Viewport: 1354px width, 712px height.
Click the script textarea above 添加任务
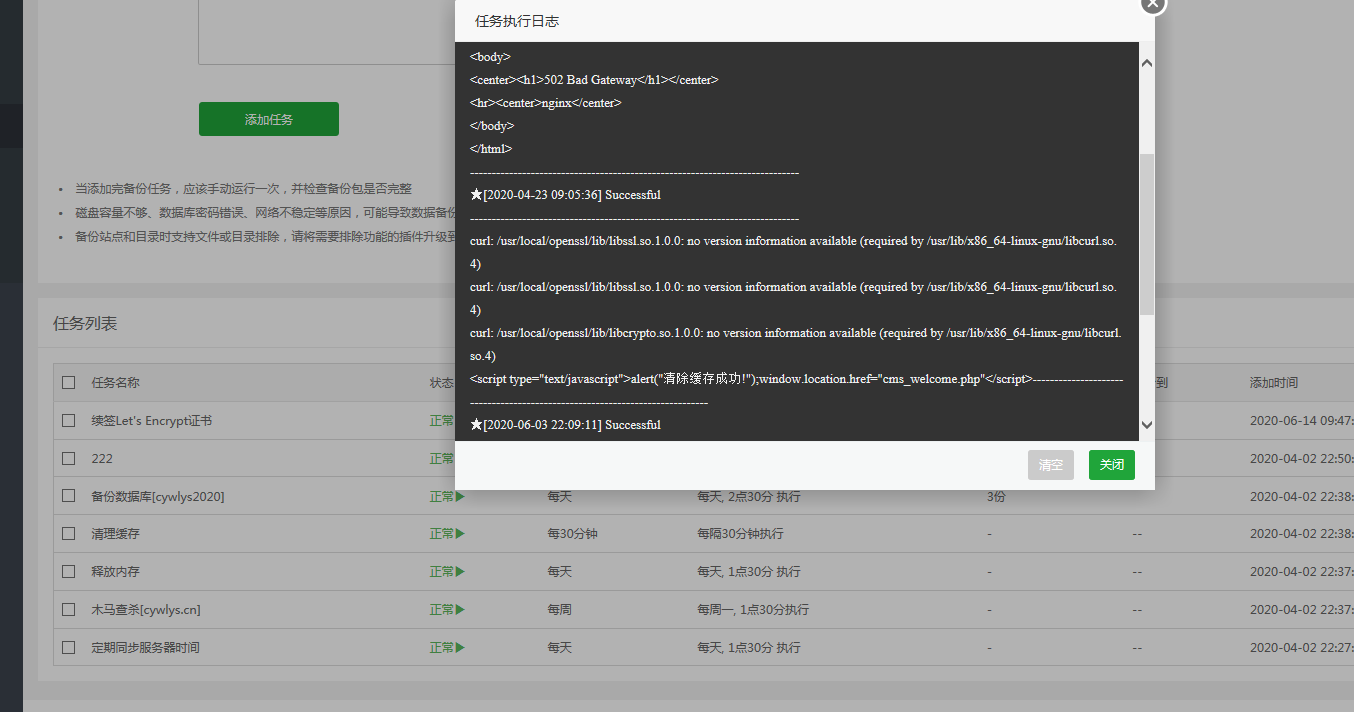(326, 32)
